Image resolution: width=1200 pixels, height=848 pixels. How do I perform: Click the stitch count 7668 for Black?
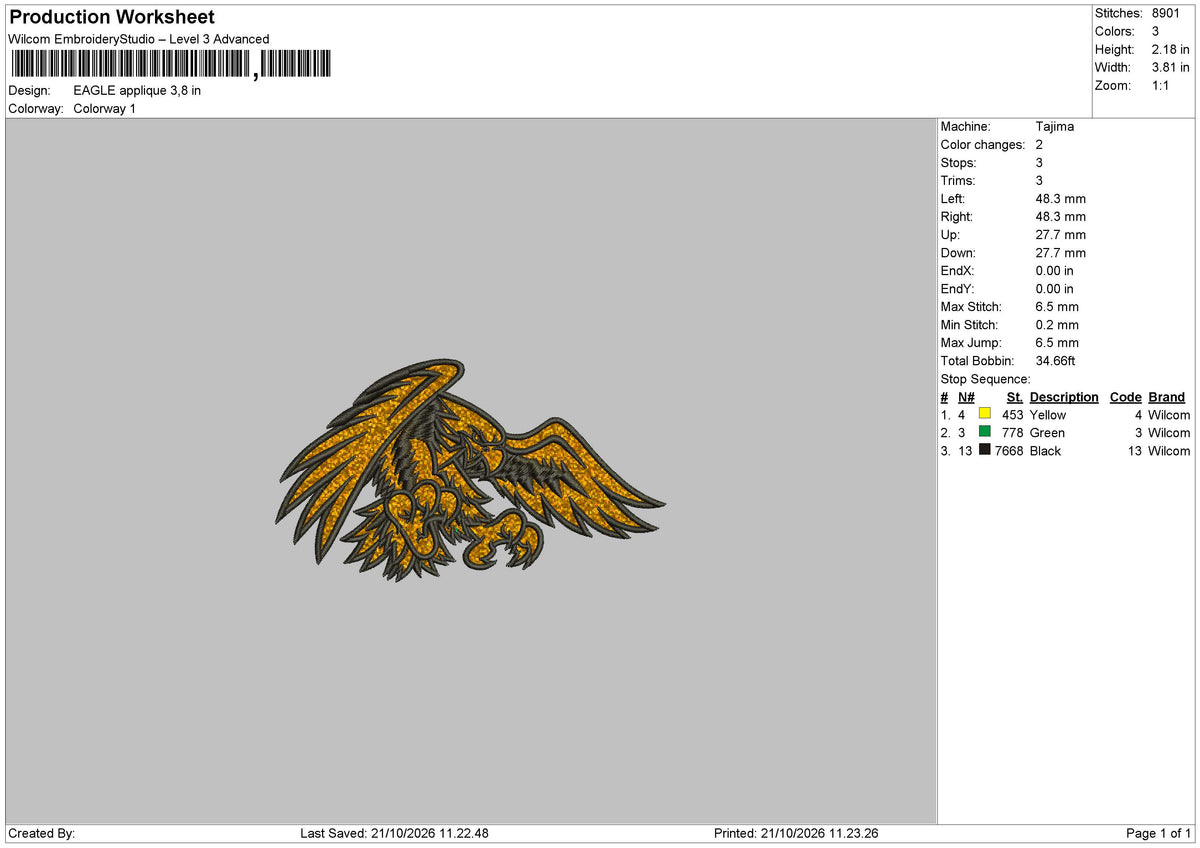click(1009, 450)
